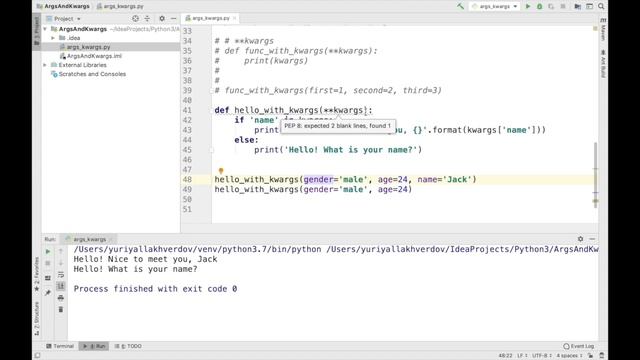The width and height of the screenshot is (640, 360).
Task: Open the Maven tool window stripe
Action: [603, 29]
